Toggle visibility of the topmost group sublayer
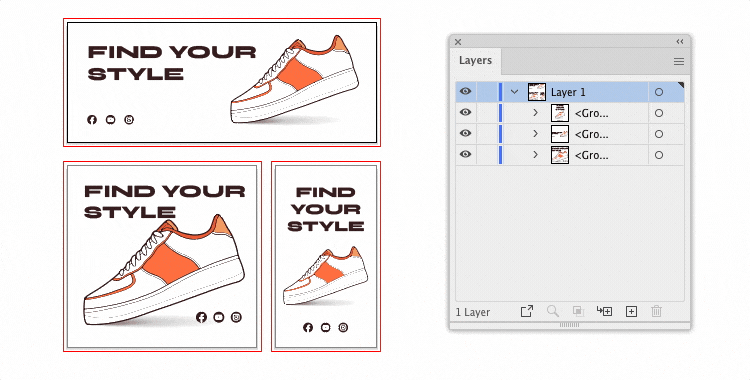Viewport: 750px width, 380px height. [x=465, y=112]
